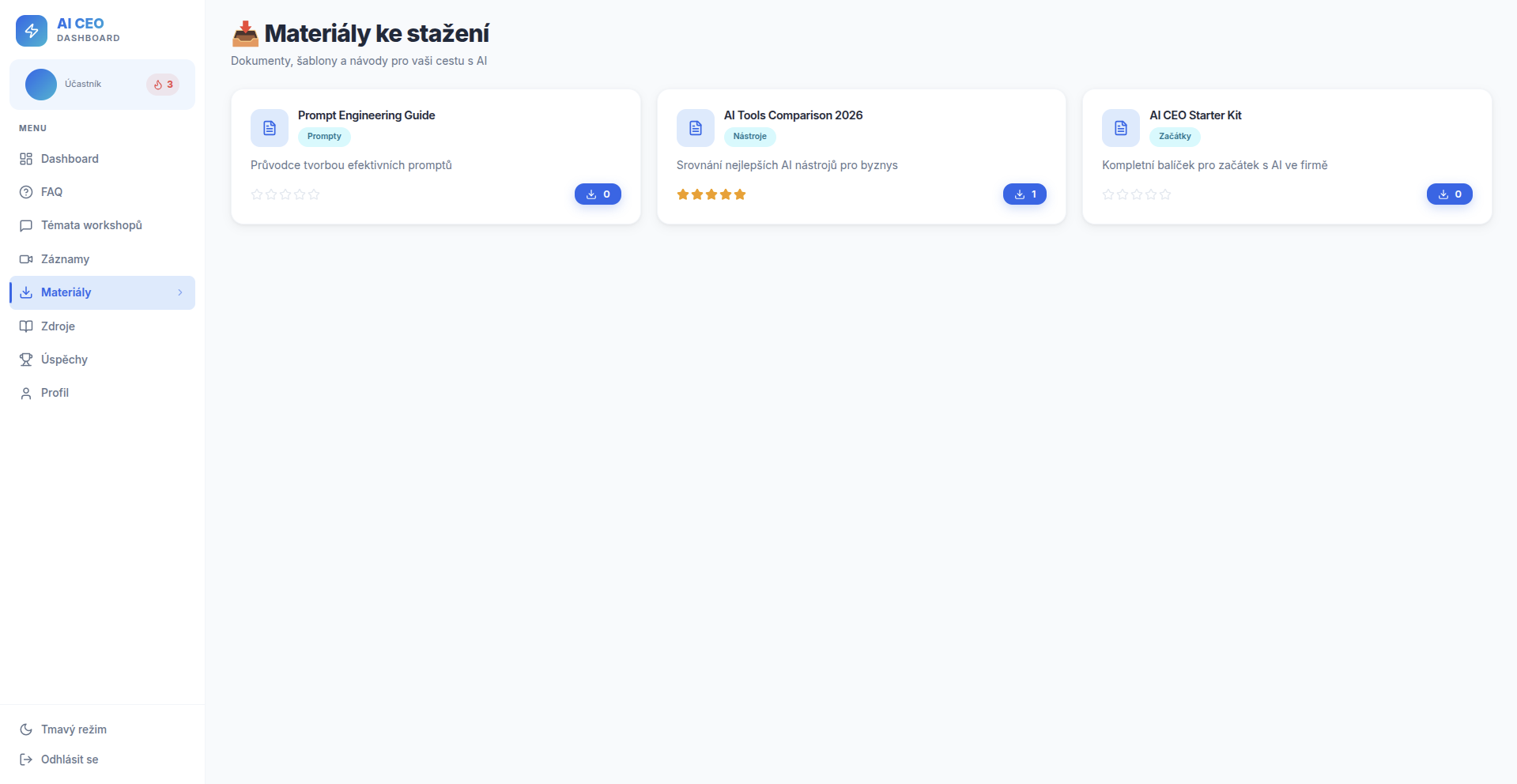Click the red streak counter badge
Screen dimensions: 1517x784
tap(163, 85)
